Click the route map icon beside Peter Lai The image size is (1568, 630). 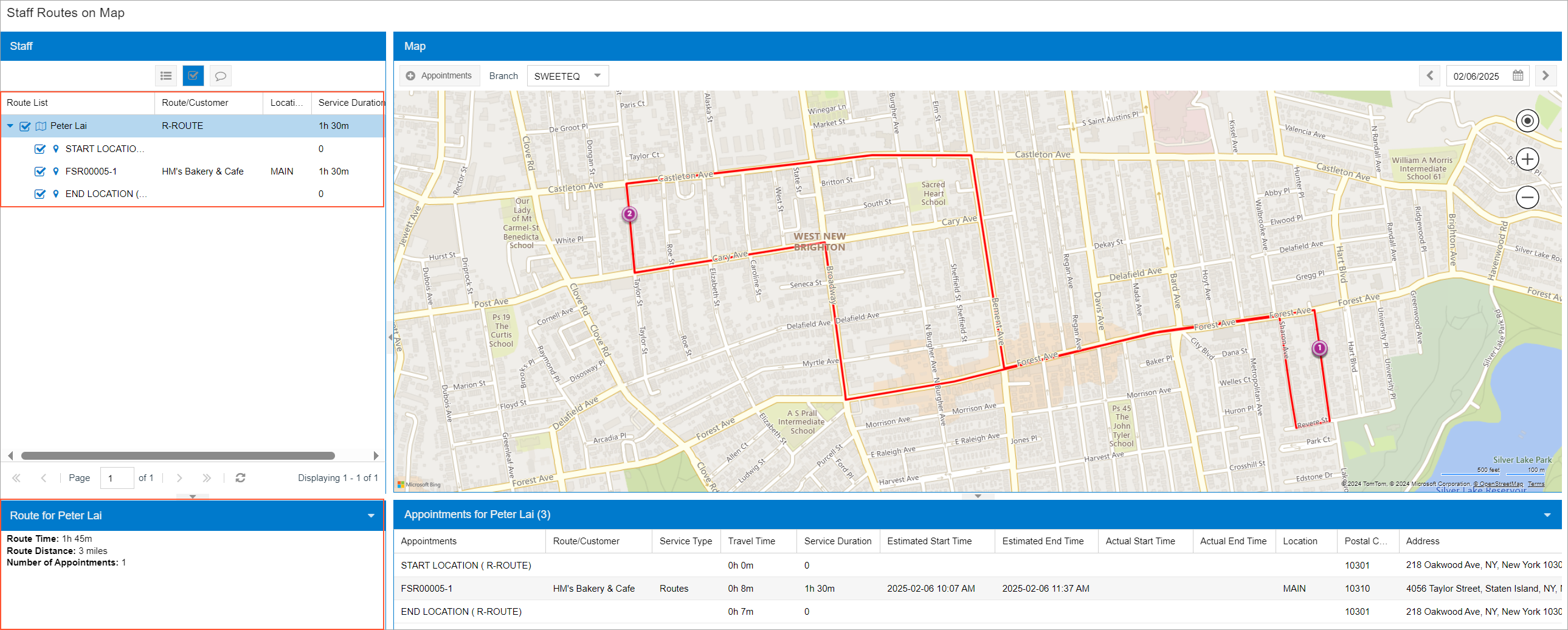tap(41, 126)
